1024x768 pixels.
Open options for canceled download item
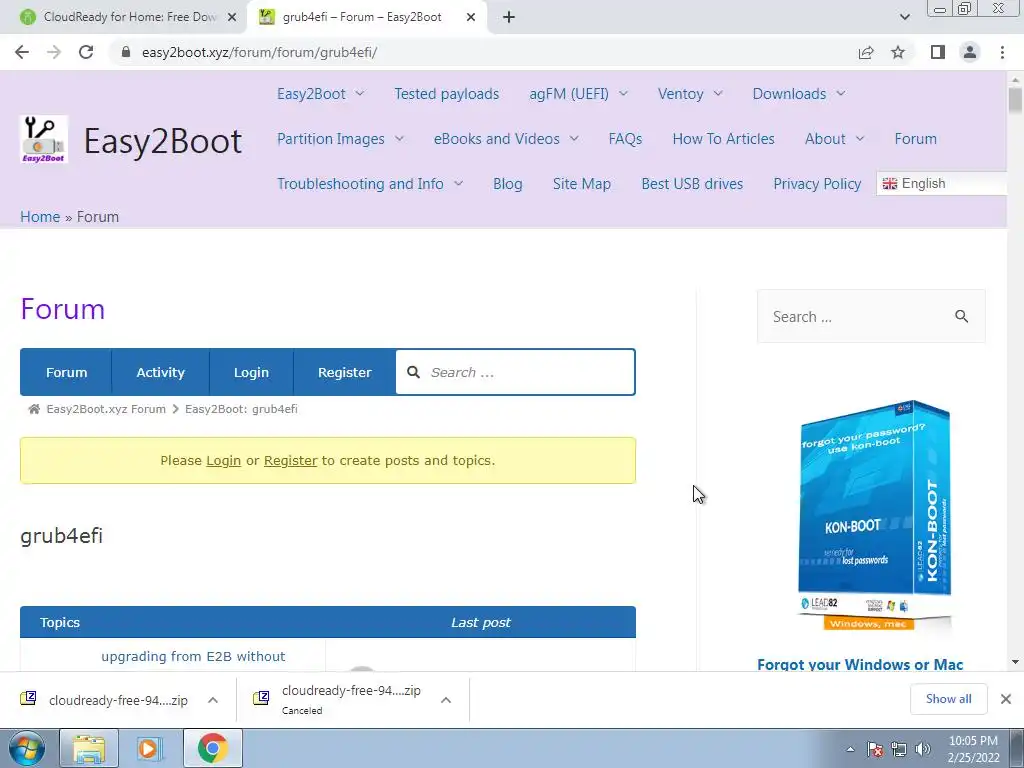[446, 700]
